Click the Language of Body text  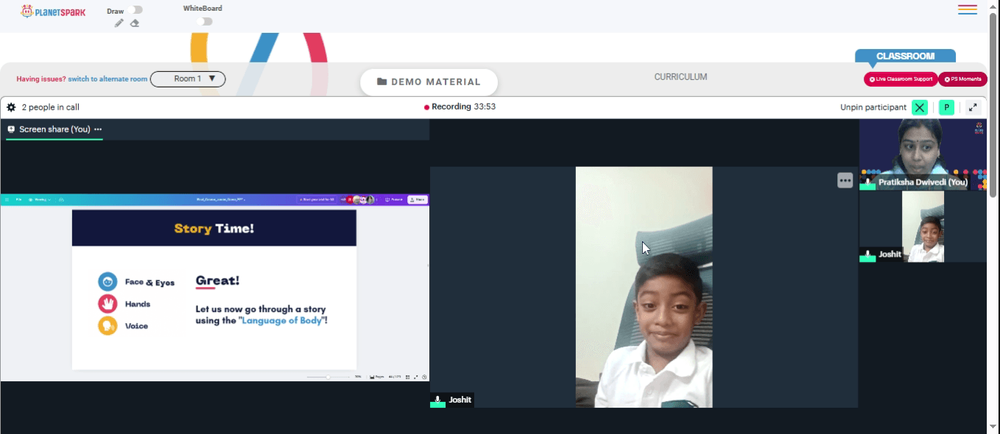(x=281, y=321)
